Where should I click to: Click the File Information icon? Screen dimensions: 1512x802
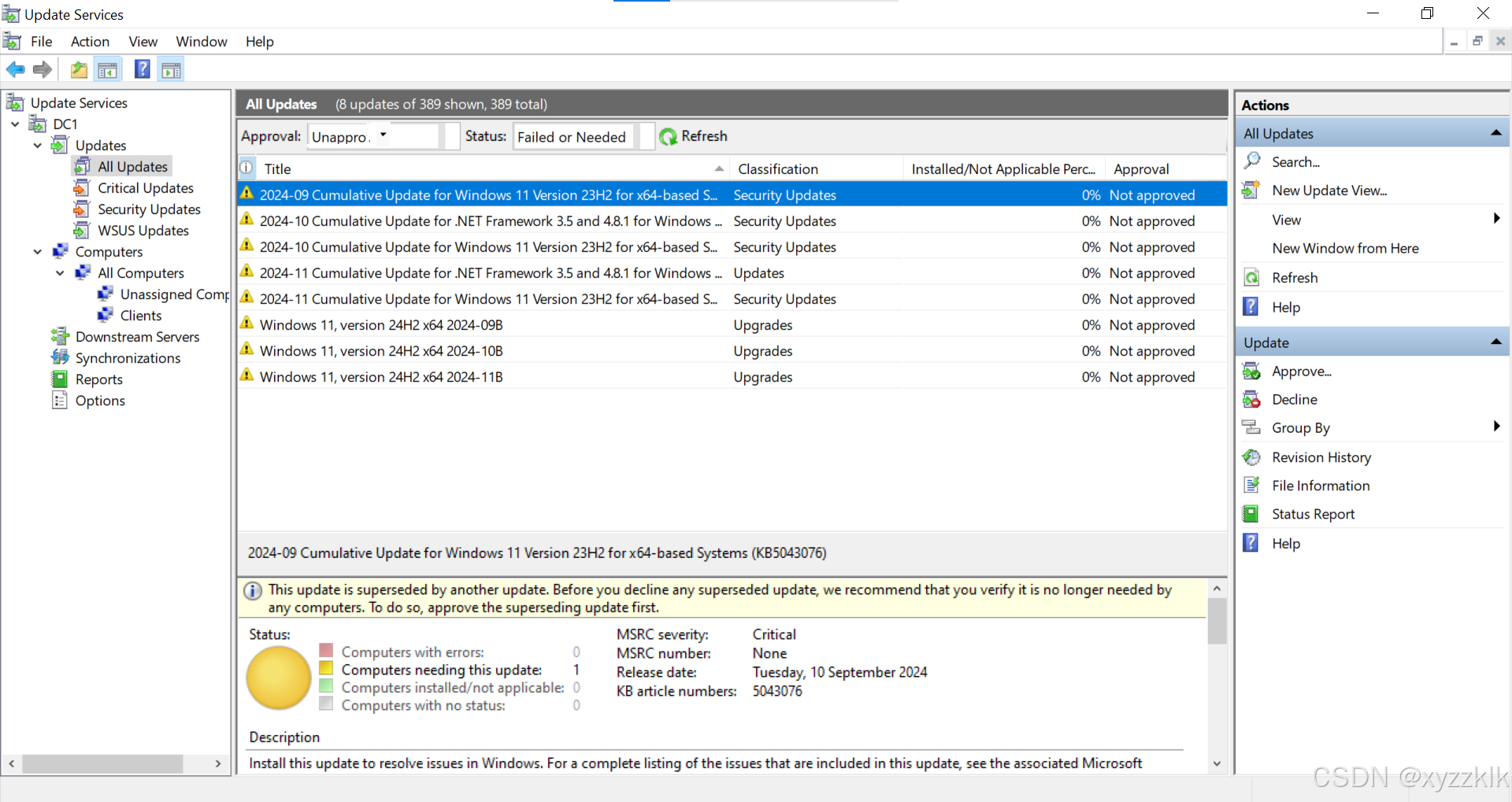point(1251,485)
